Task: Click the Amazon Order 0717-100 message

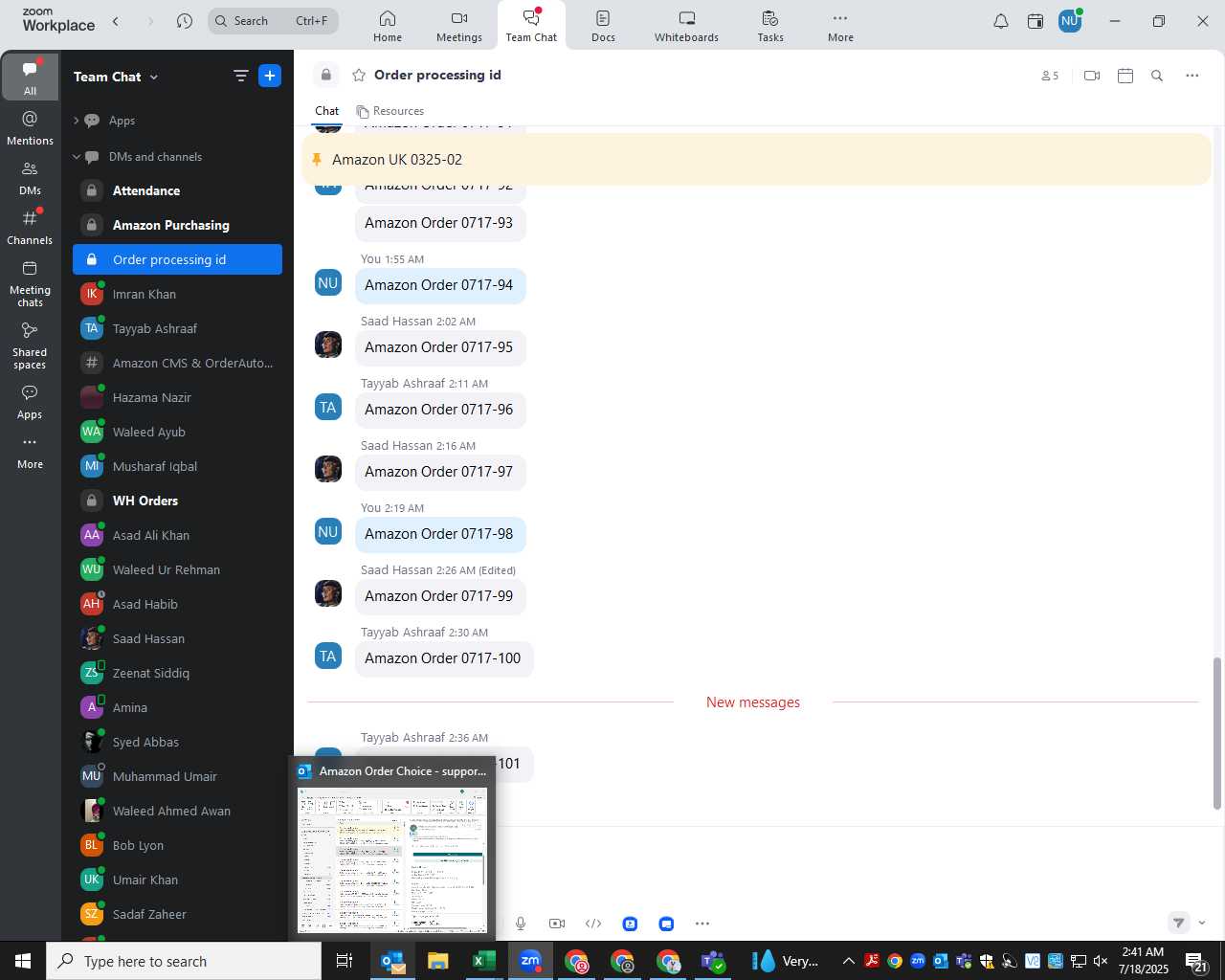Action: 442,658
